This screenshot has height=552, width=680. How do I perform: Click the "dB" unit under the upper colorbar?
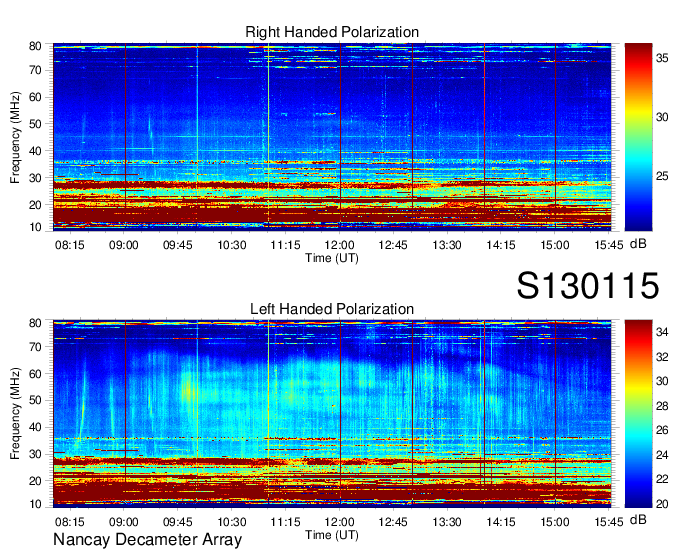click(638, 244)
